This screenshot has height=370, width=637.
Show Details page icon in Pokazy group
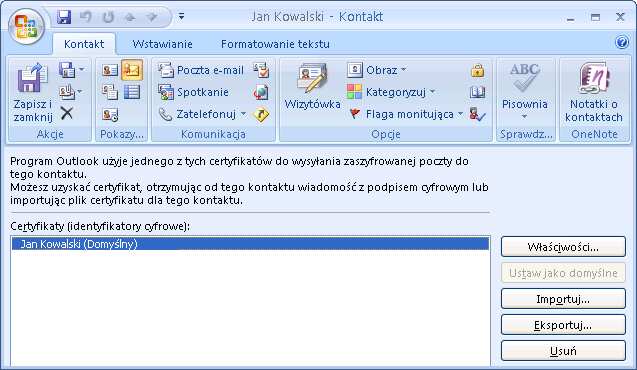[x=110, y=92]
